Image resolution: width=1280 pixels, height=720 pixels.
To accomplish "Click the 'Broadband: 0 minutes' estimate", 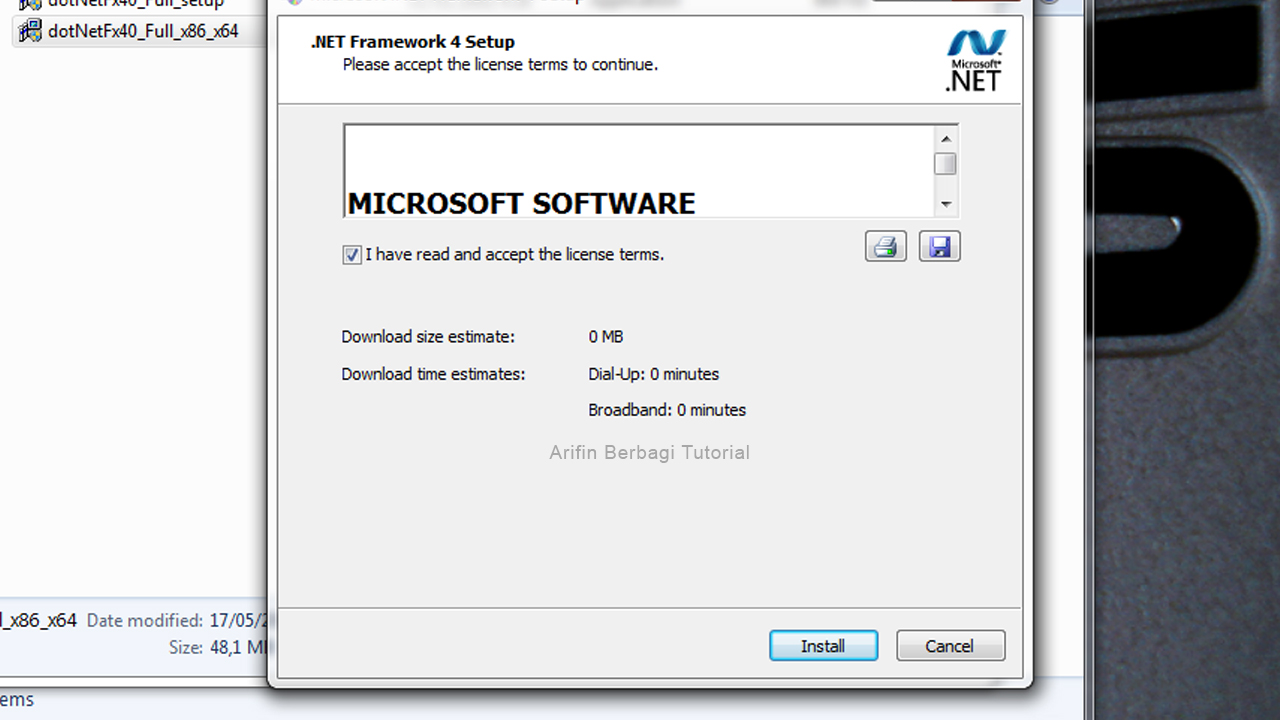I will point(667,410).
